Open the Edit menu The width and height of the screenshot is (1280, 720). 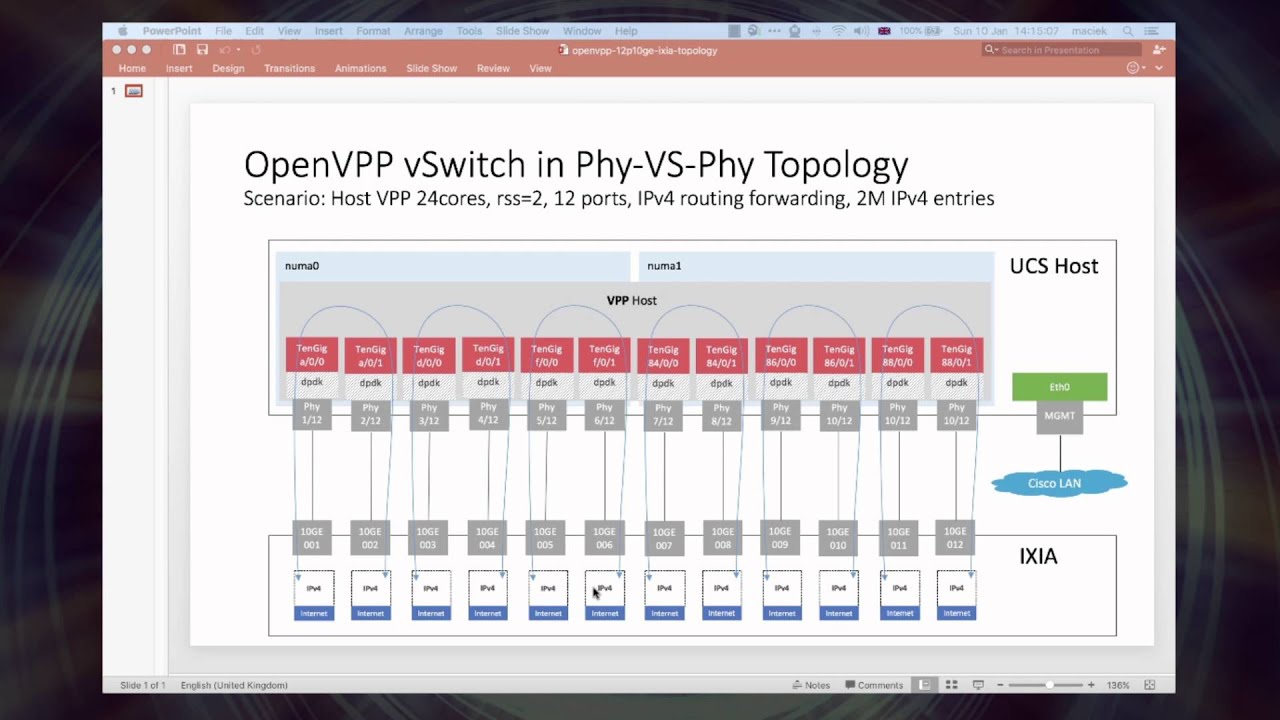(255, 31)
